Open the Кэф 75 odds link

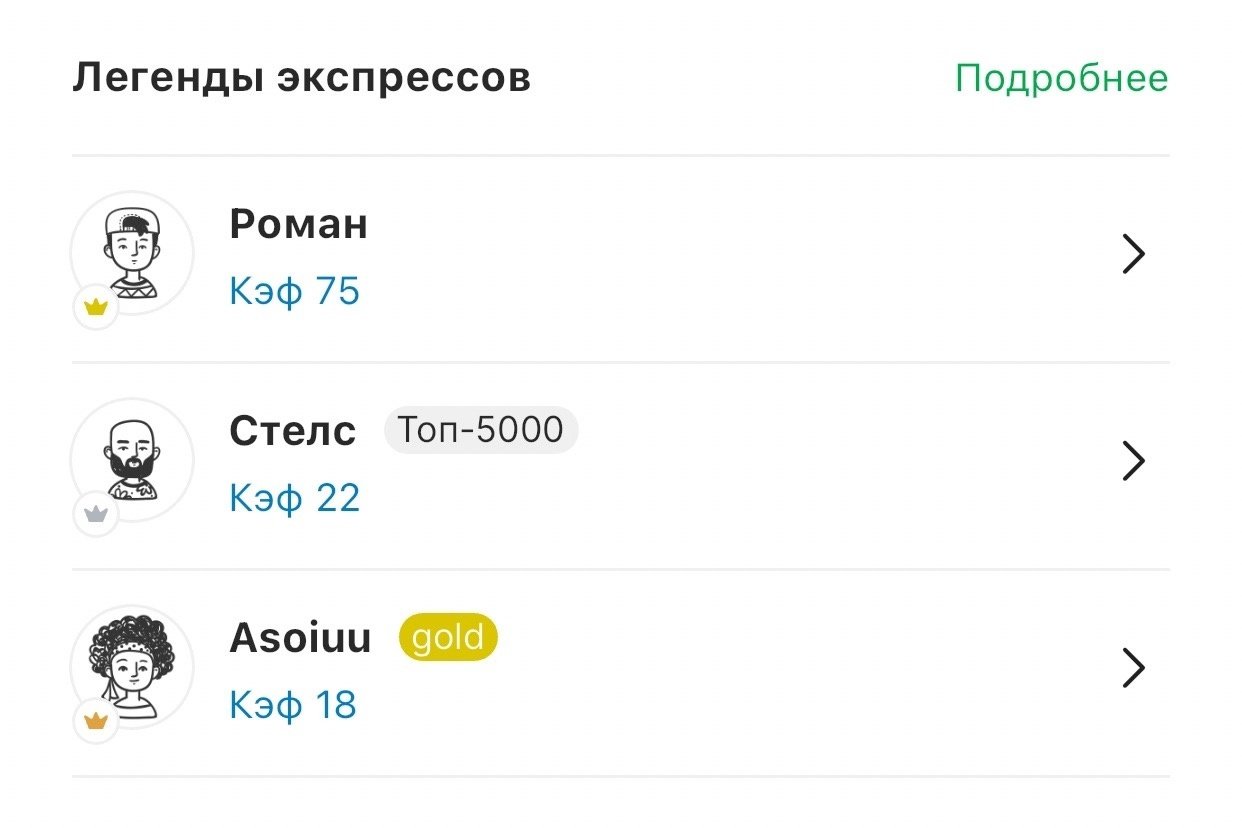point(294,292)
